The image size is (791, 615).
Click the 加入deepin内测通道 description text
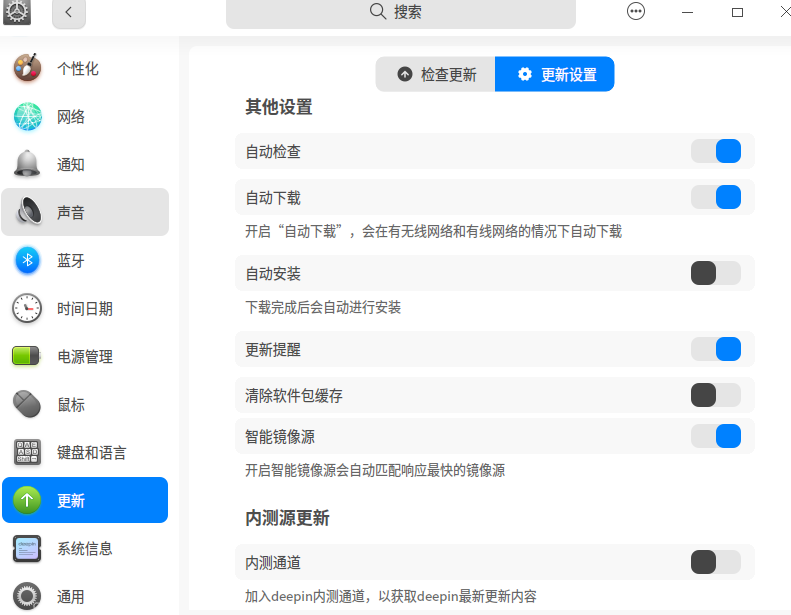(x=390, y=596)
